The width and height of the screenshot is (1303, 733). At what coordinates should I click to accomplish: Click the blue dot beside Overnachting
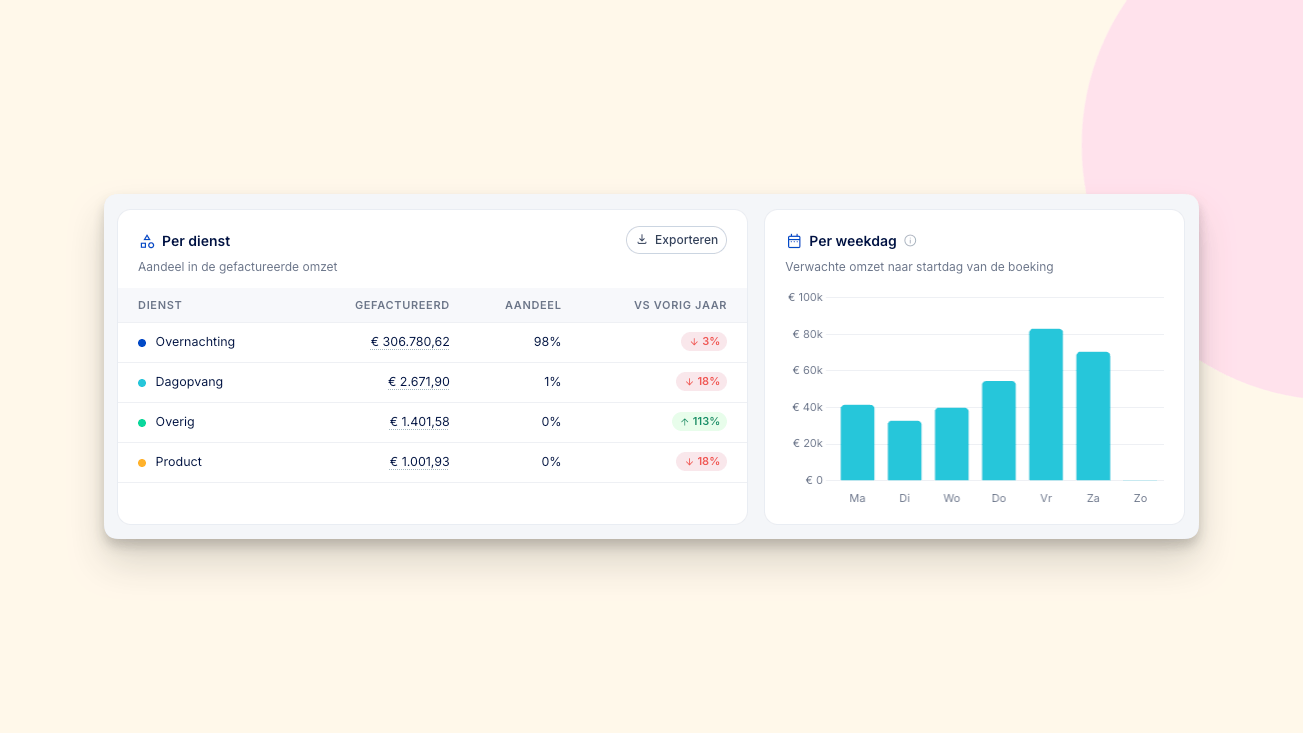tap(142, 343)
